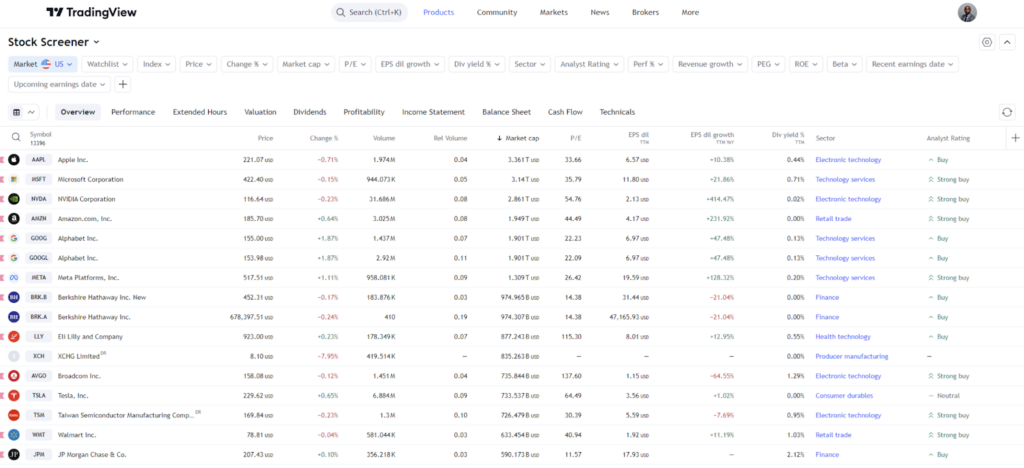Switch to the Dividends tab
Image resolution: width=1024 pixels, height=468 pixels.
click(310, 112)
